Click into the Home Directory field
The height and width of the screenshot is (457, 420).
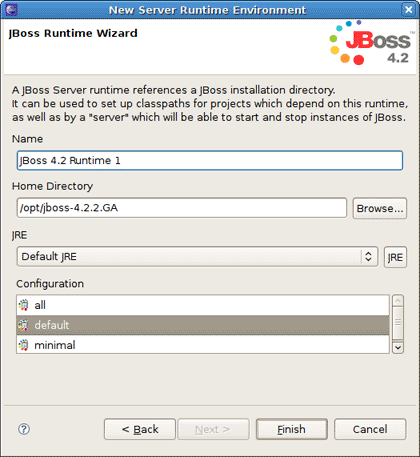[x=182, y=208]
